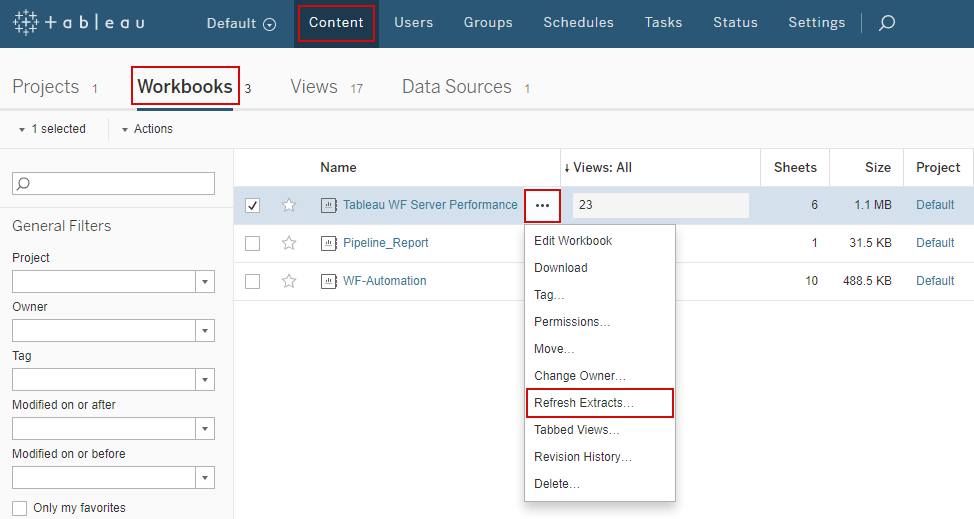Expand the 1 selected dropdown
974x519 pixels.
[x=52, y=129]
